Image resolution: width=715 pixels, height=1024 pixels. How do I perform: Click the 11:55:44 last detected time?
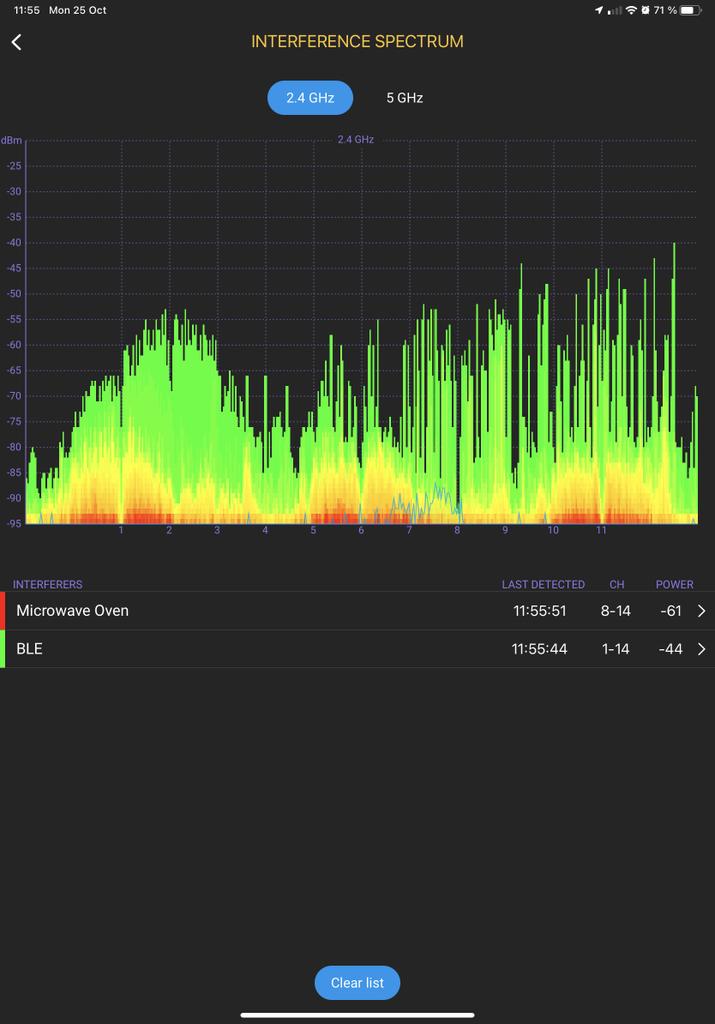[539, 649]
